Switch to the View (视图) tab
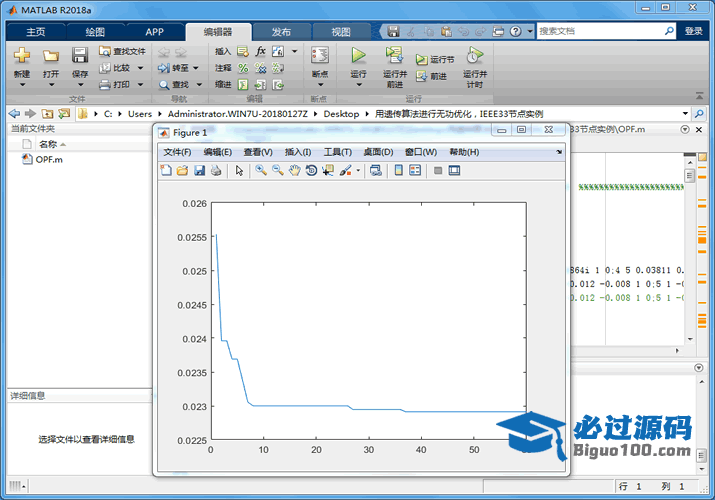The height and width of the screenshot is (500, 715). 341,32
